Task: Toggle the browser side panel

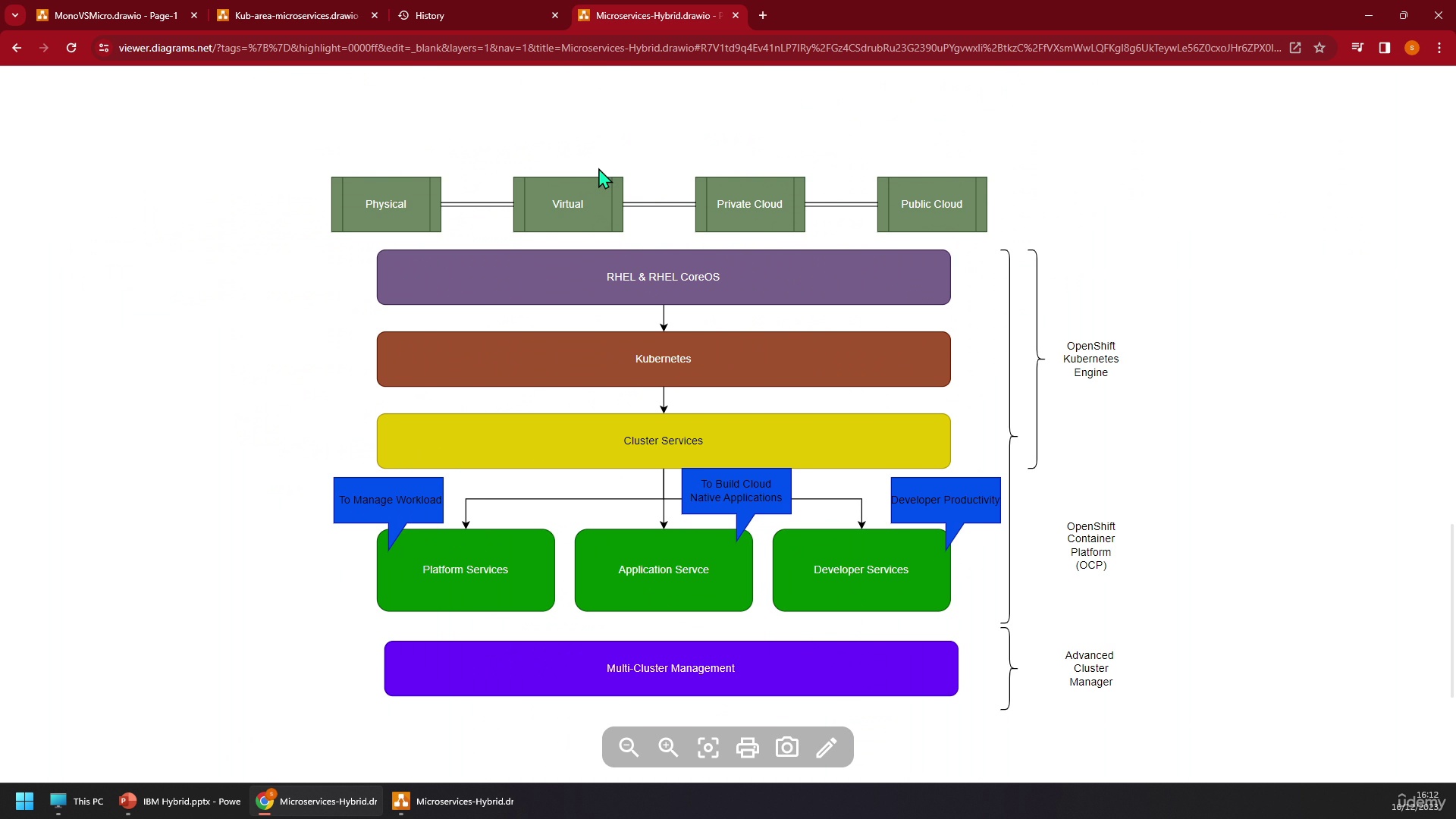Action: pos(1385,48)
